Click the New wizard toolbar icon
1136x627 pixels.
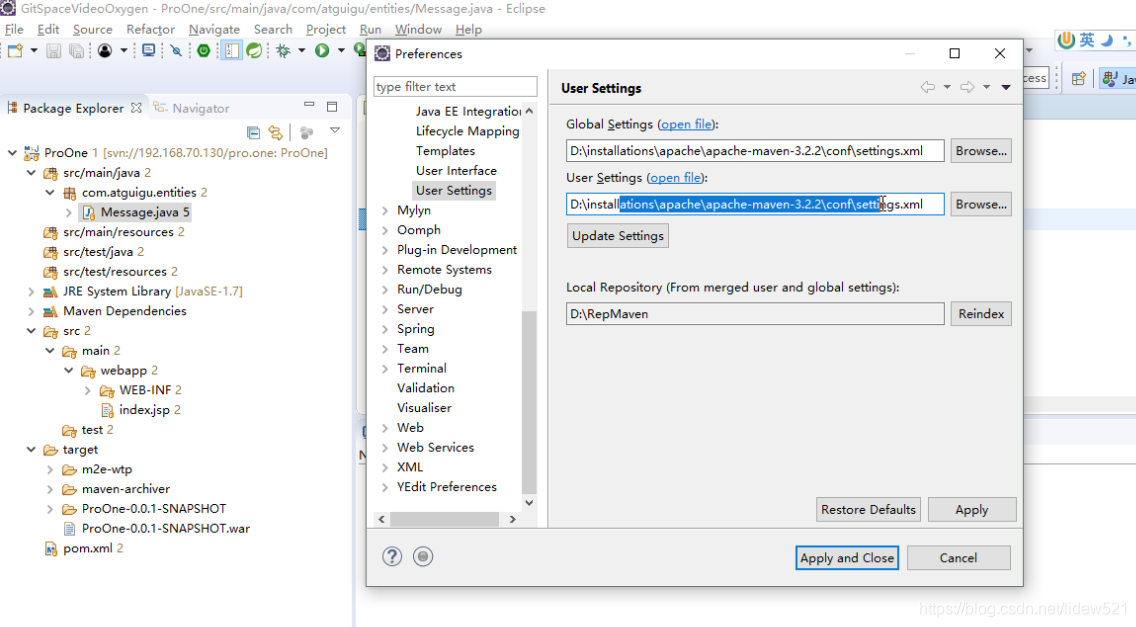15,51
